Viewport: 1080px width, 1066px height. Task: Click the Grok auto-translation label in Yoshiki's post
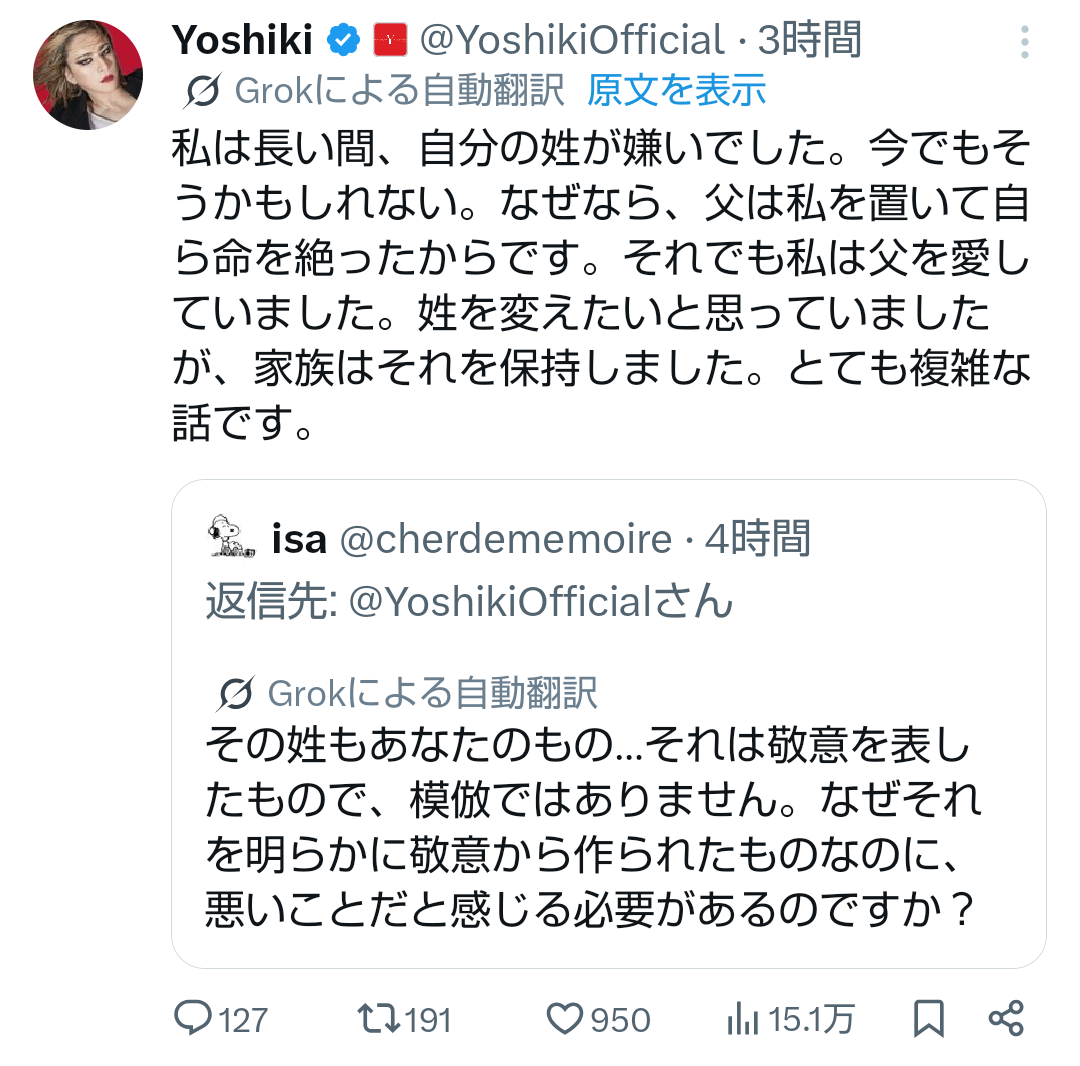click(399, 91)
